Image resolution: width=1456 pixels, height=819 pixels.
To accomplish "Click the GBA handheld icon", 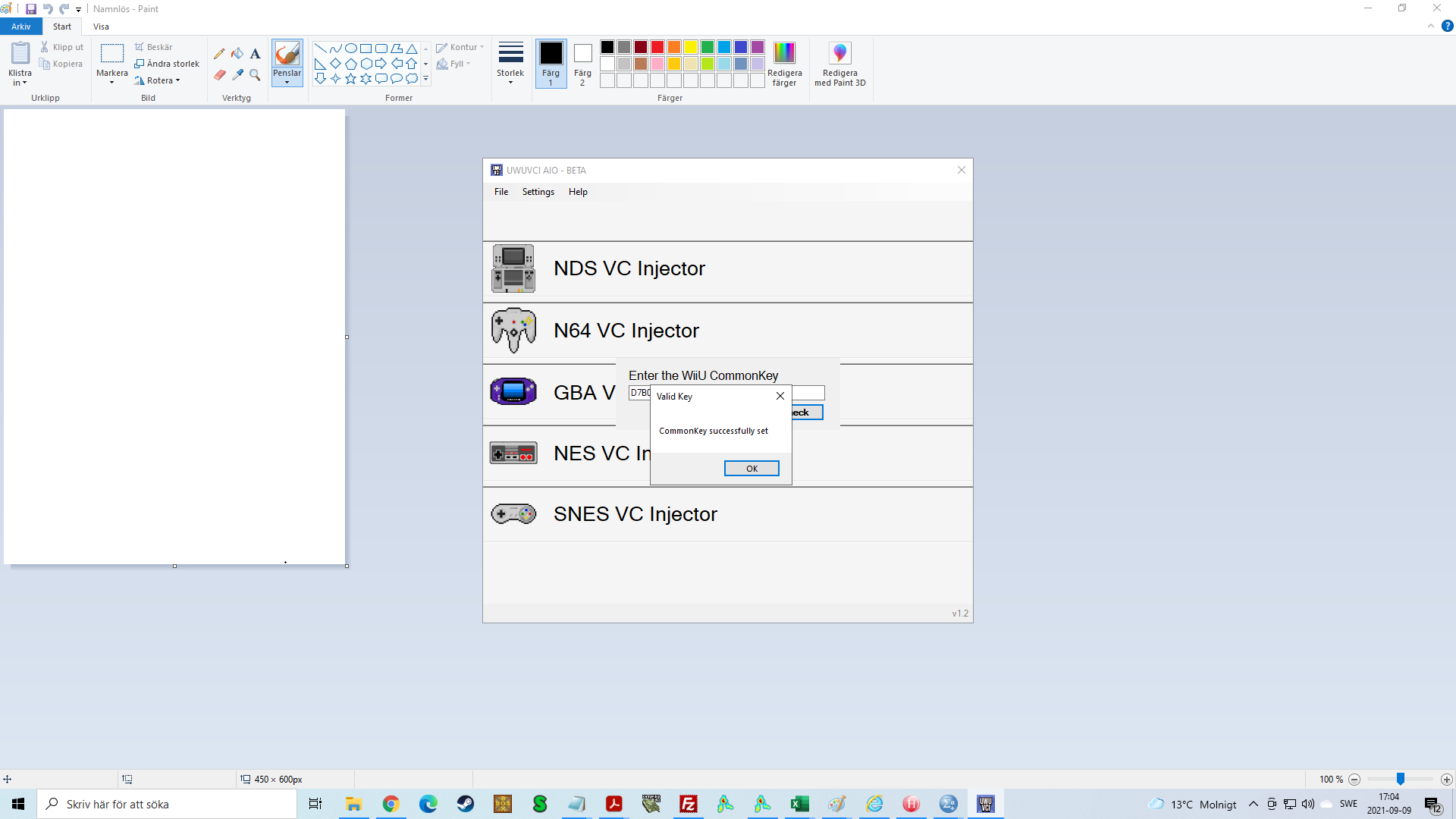I will [x=513, y=391].
